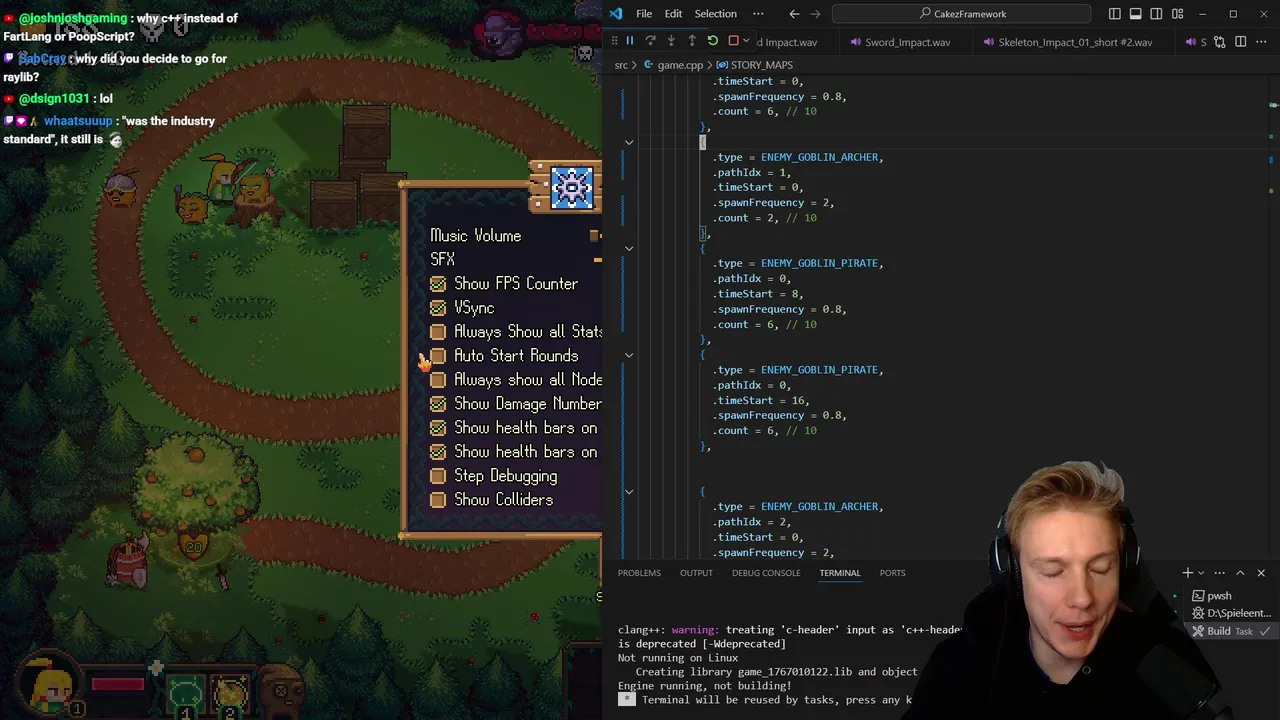This screenshot has width=1280, height=720.
Task: Expand the overflow menu ellipsis
Action: pyautogui.click(x=758, y=14)
